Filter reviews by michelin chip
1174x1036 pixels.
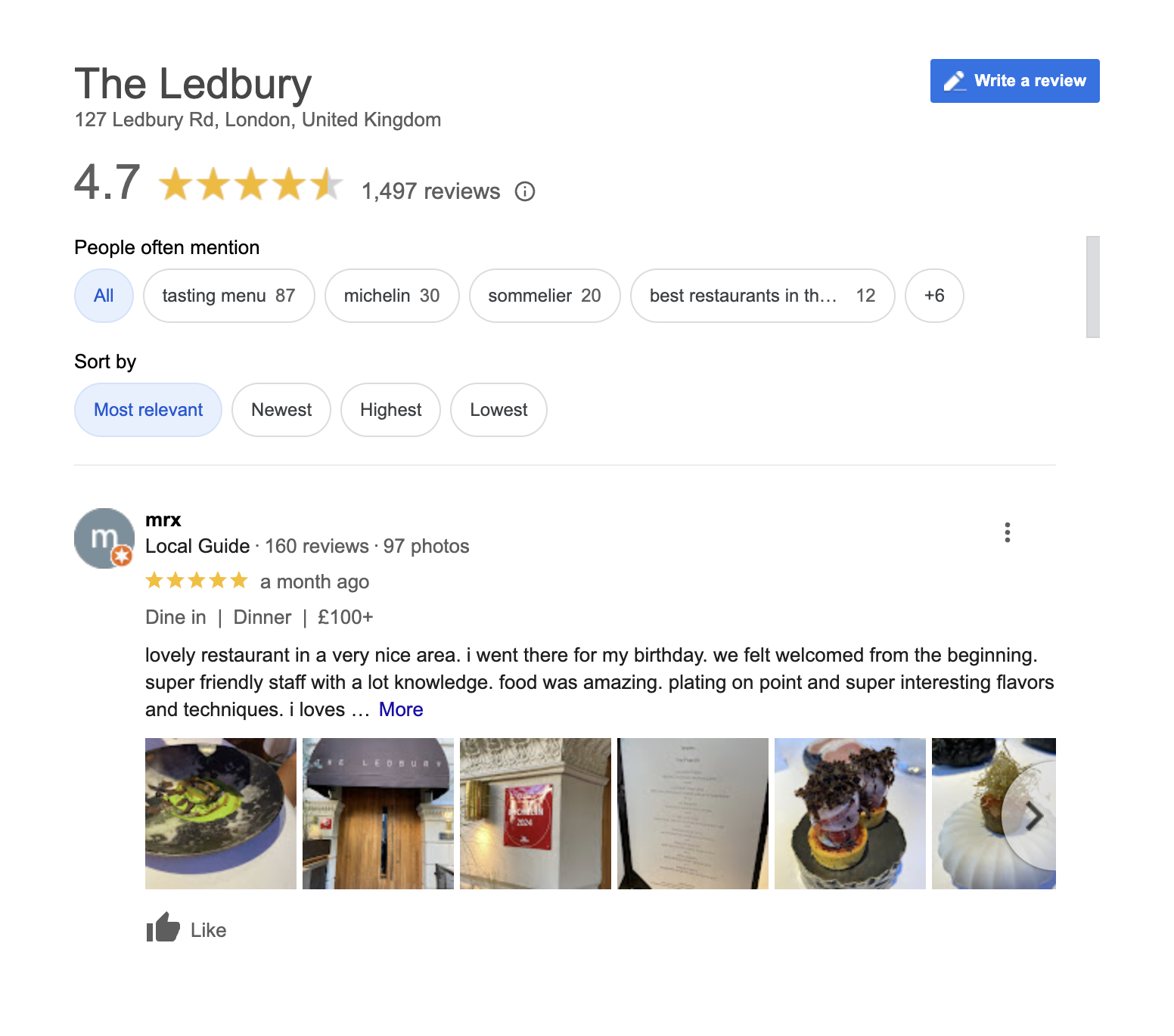pos(392,296)
